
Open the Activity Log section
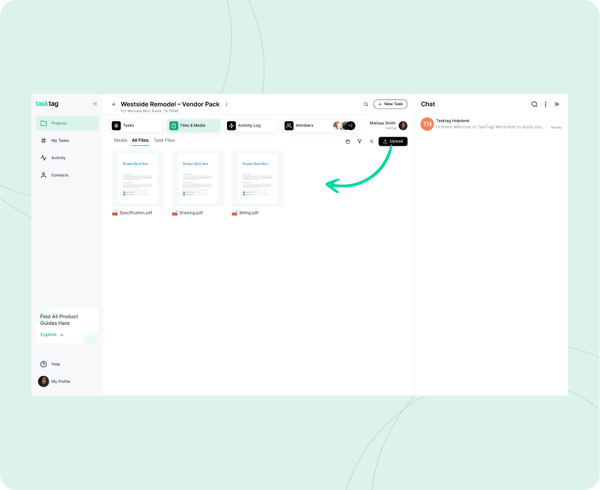[250, 126]
